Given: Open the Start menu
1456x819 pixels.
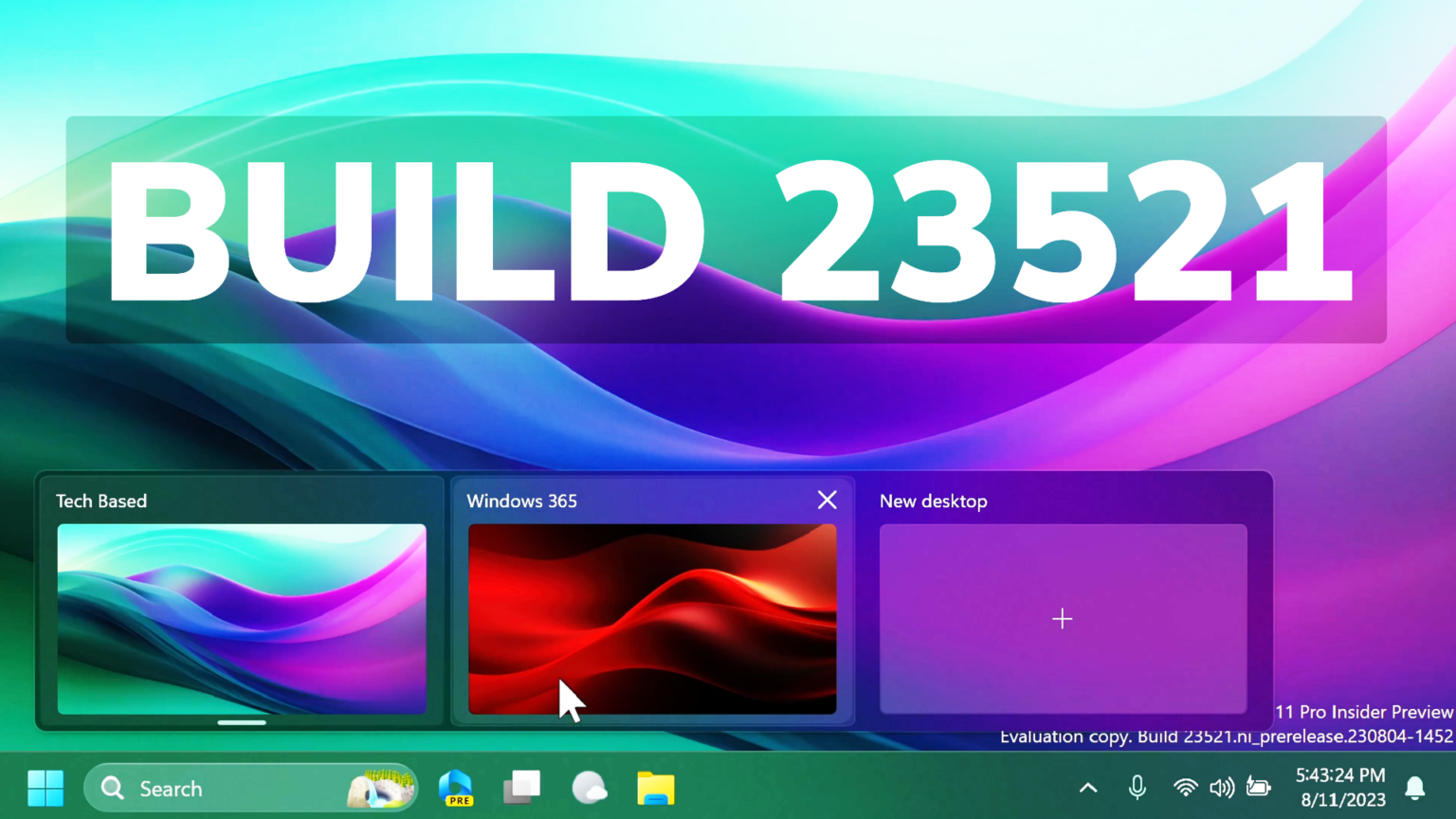Looking at the screenshot, I should click(45, 788).
